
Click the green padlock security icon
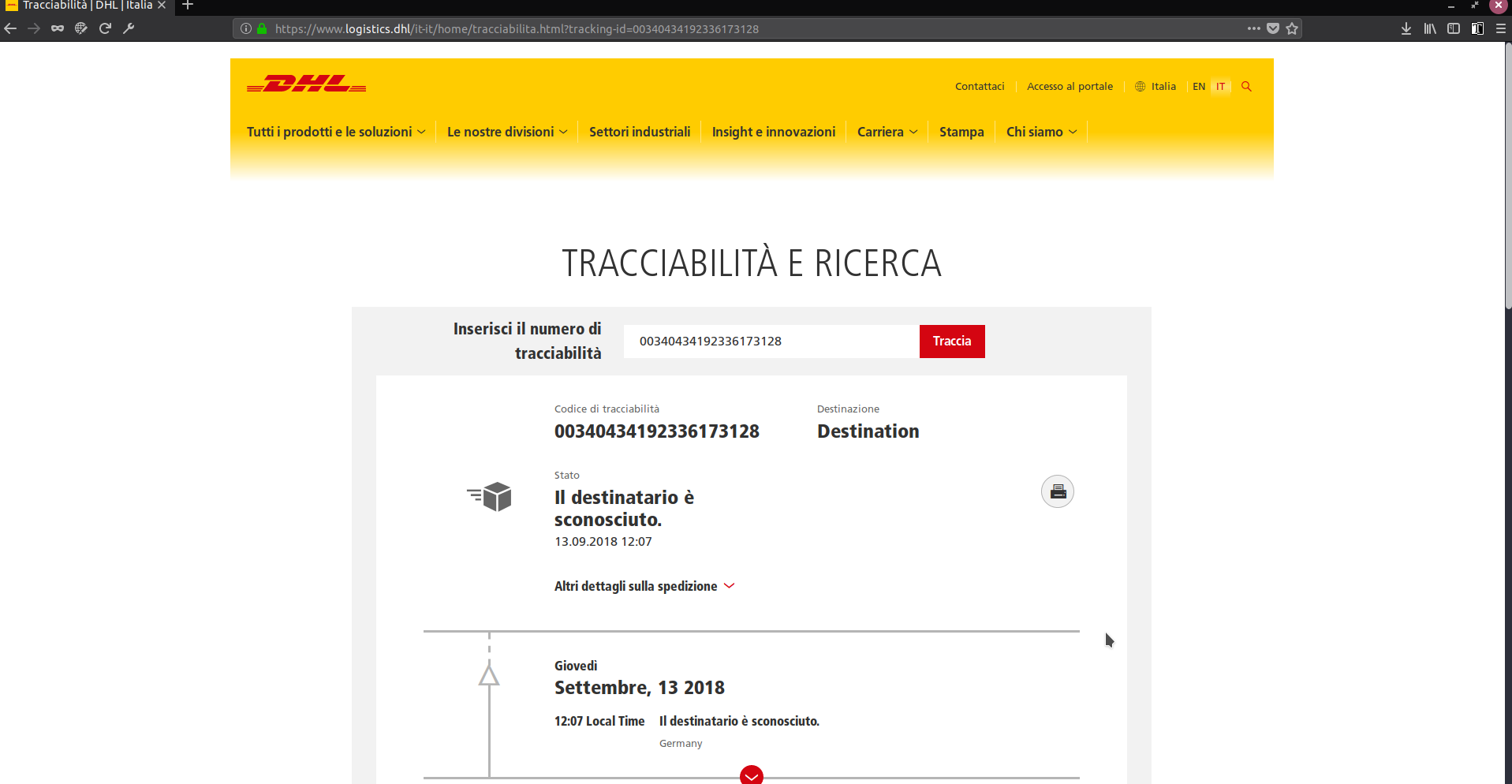pyautogui.click(x=262, y=28)
